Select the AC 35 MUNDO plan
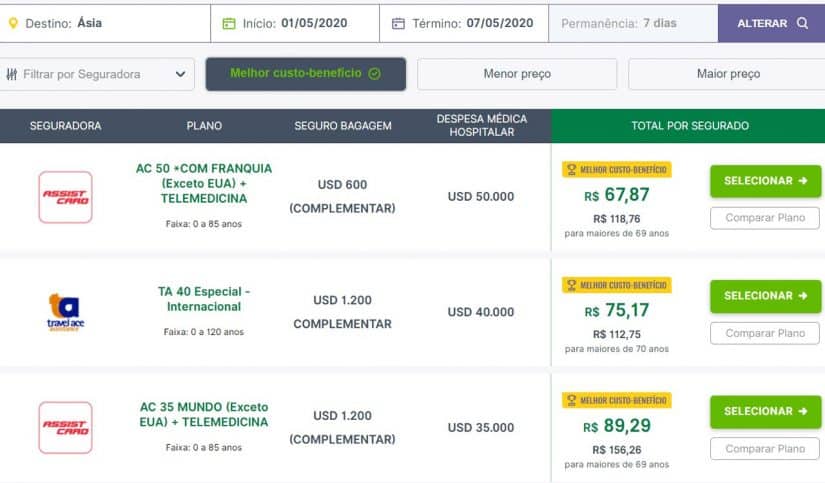 point(766,411)
